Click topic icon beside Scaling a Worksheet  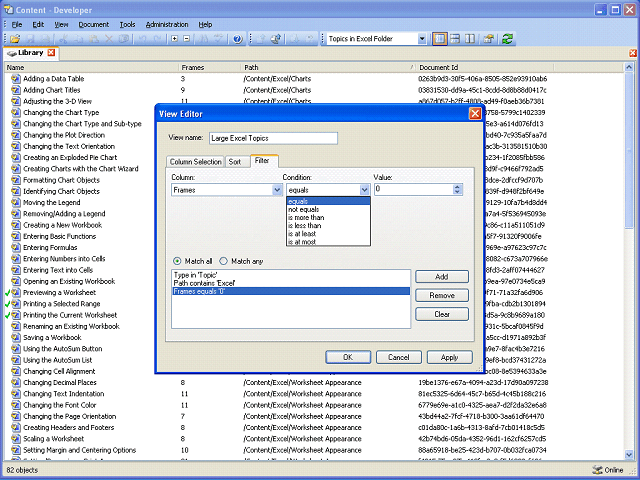pyautogui.click(x=16, y=439)
